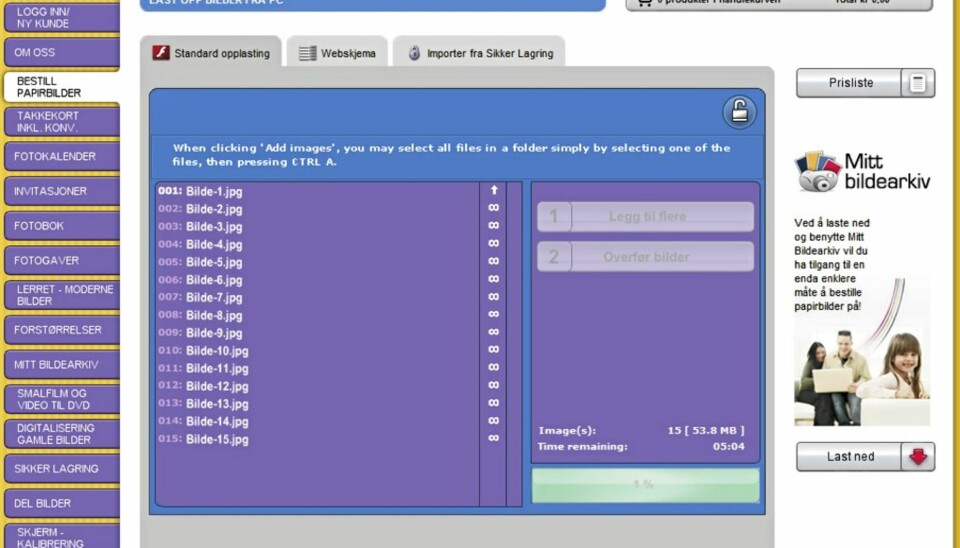Image resolution: width=960 pixels, height=548 pixels.
Task: Select Bilde-10.jpg in the file list
Action: click(x=217, y=351)
